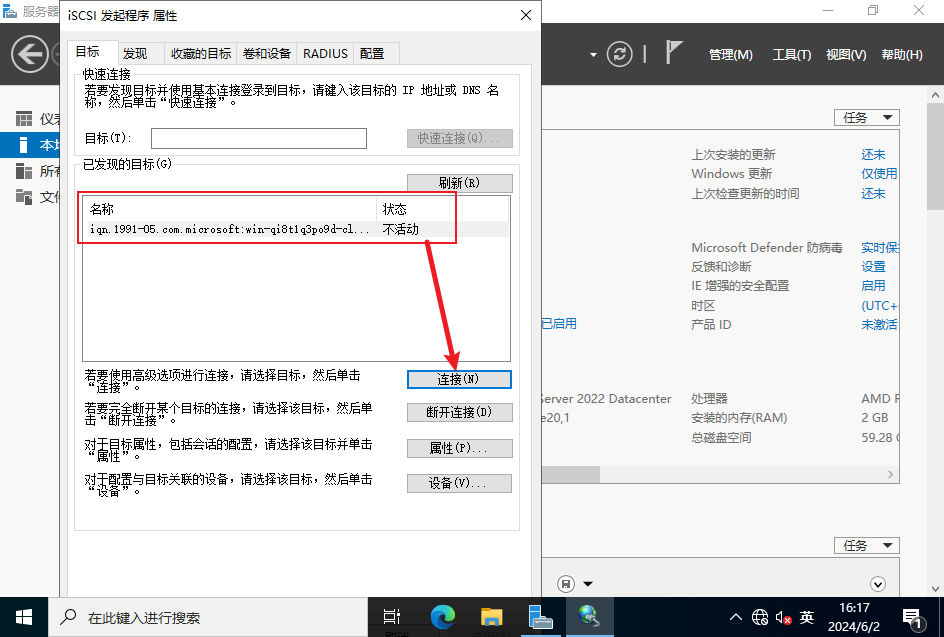Show hidden system tray icons
Image resolution: width=944 pixels, height=637 pixels.
tap(736, 617)
